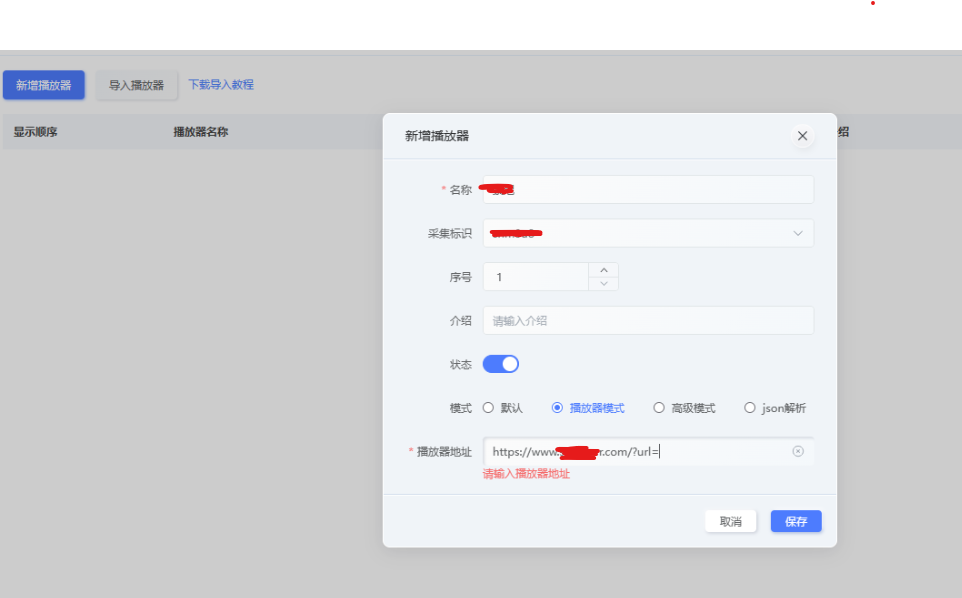
Task: Click the 新增播放器 dialog title text
Action: [437, 136]
